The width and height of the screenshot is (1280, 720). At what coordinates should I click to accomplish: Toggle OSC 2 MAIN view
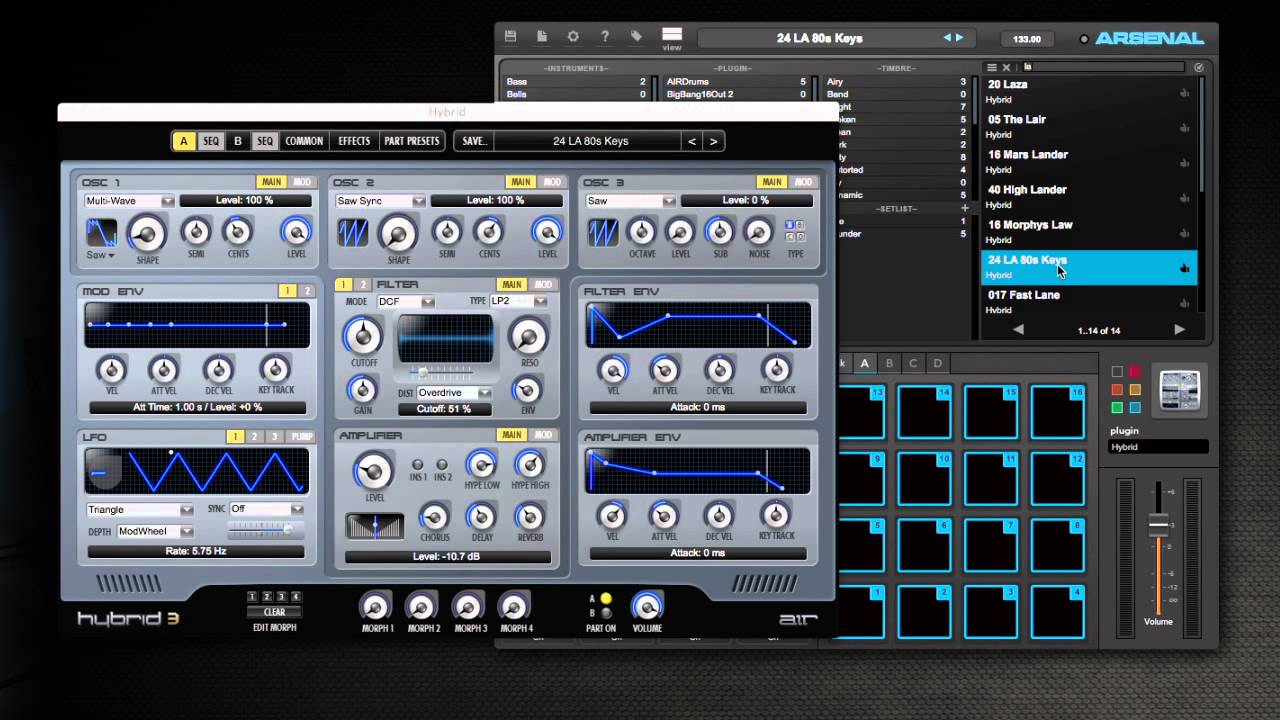point(520,182)
